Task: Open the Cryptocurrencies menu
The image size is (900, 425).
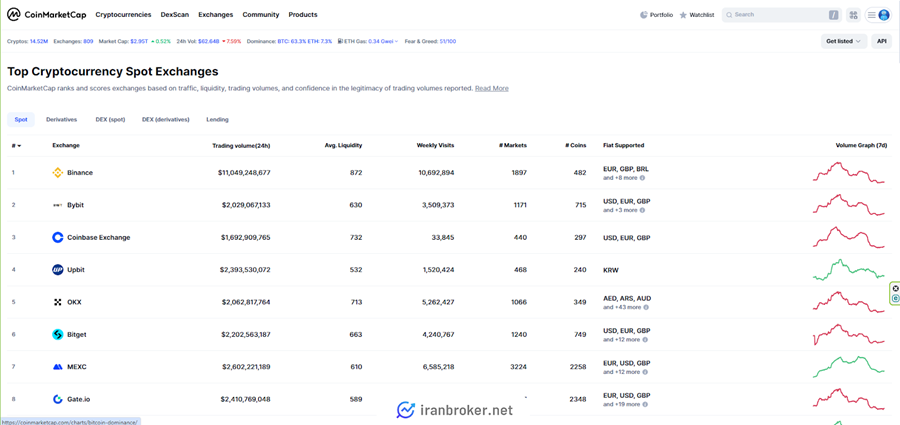Action: (123, 15)
